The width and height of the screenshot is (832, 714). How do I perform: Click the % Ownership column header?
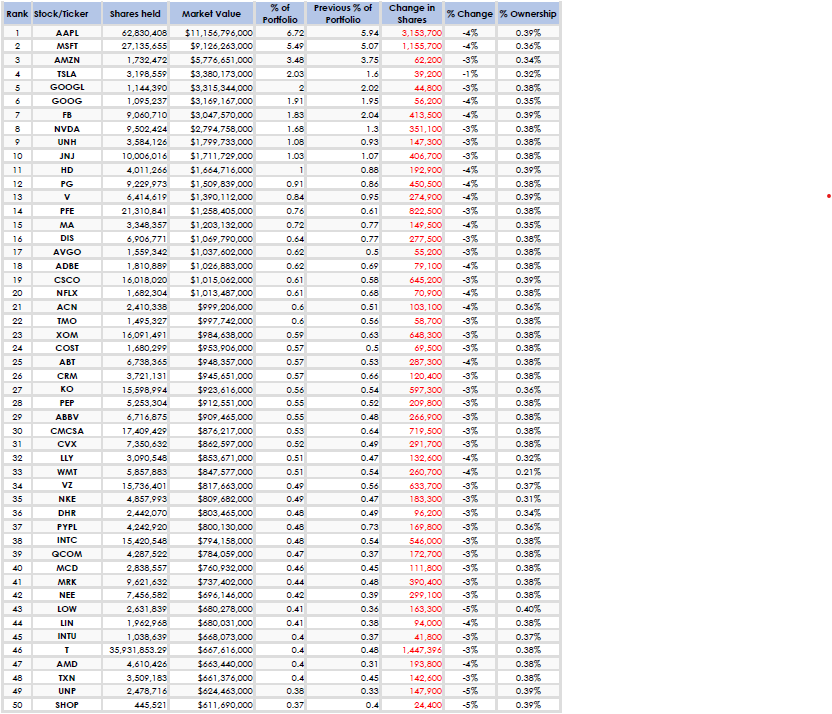(528, 14)
